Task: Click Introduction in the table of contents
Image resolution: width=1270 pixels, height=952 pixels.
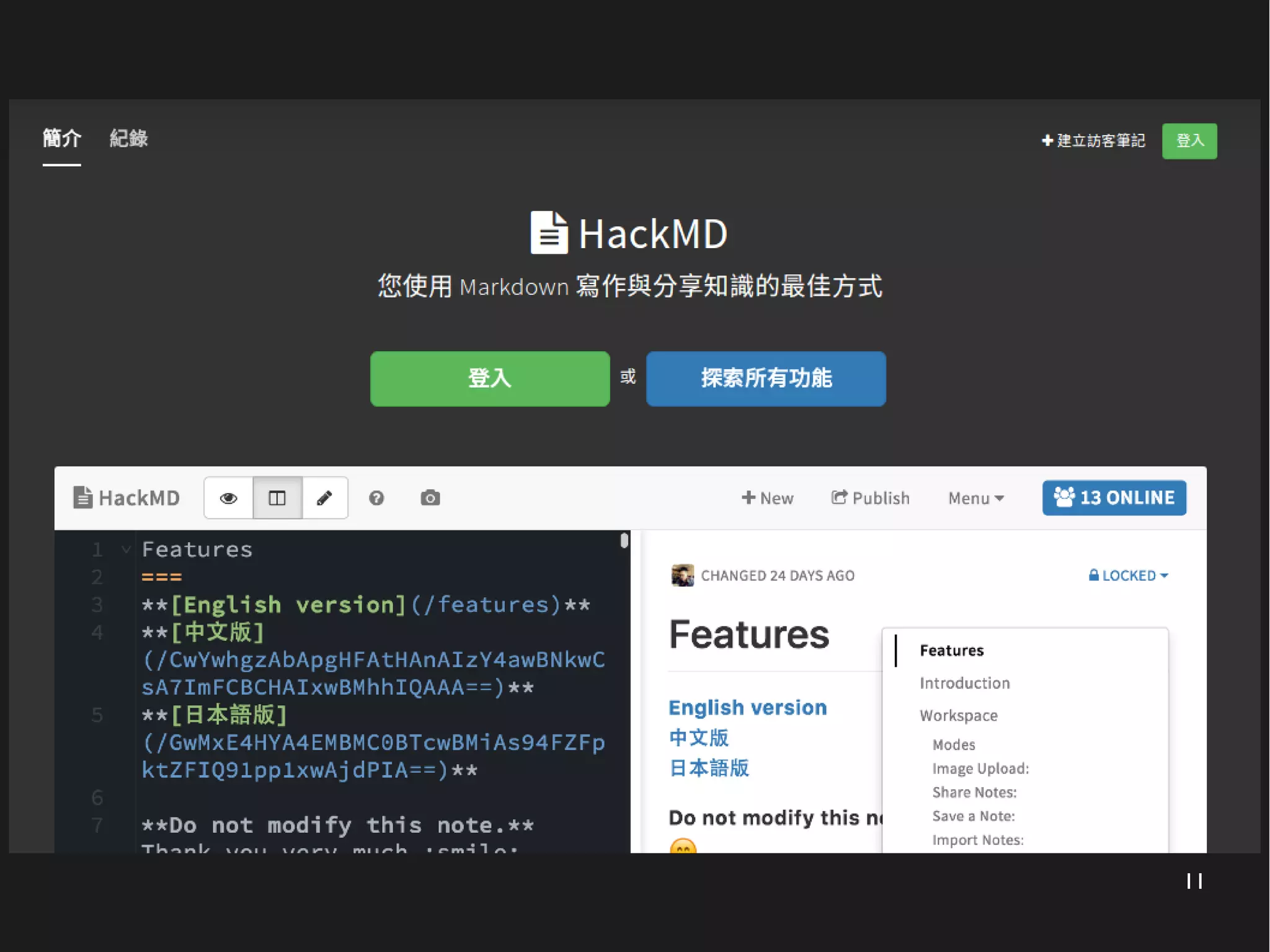Action: 964,683
